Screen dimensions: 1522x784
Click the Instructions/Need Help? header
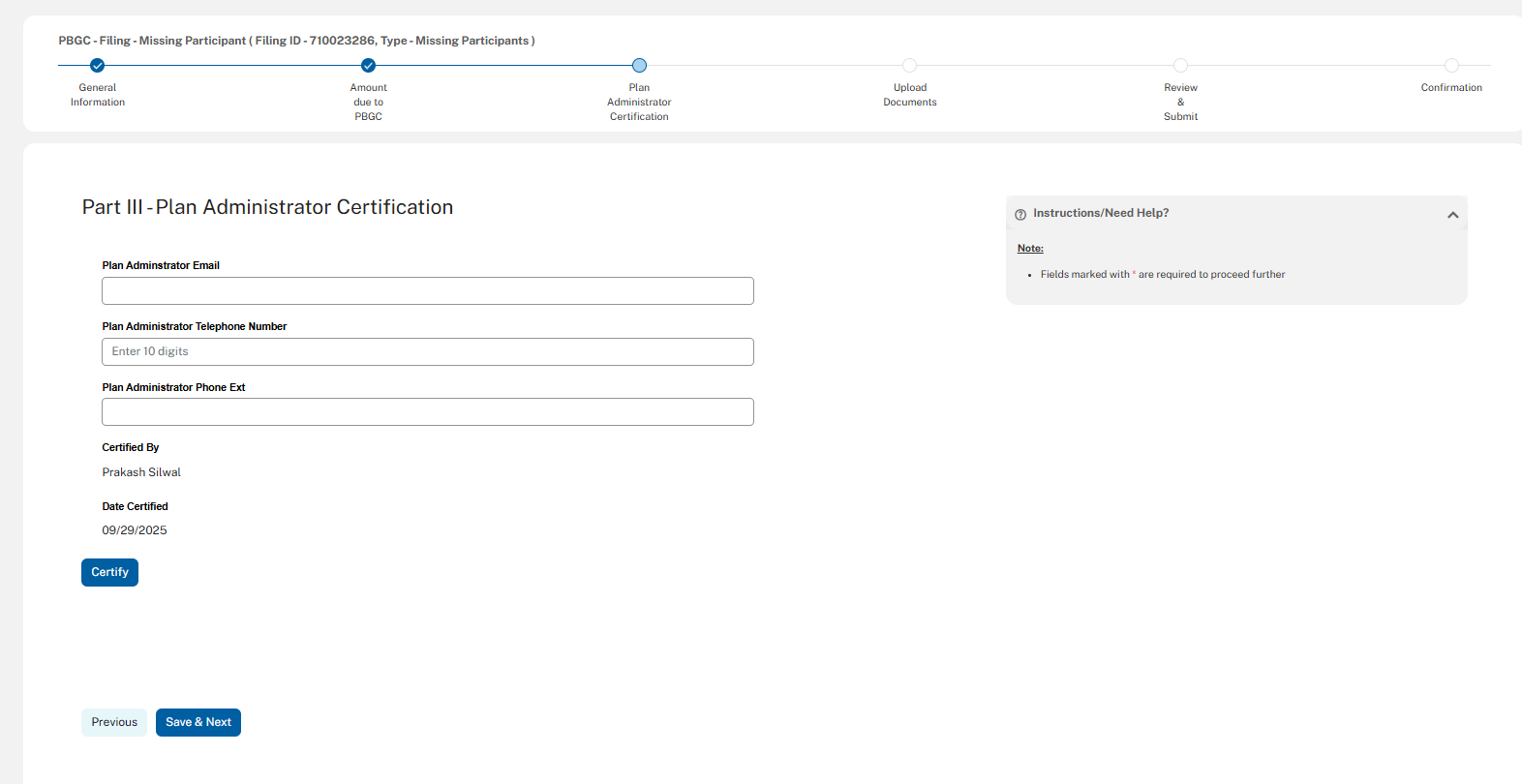1101,213
